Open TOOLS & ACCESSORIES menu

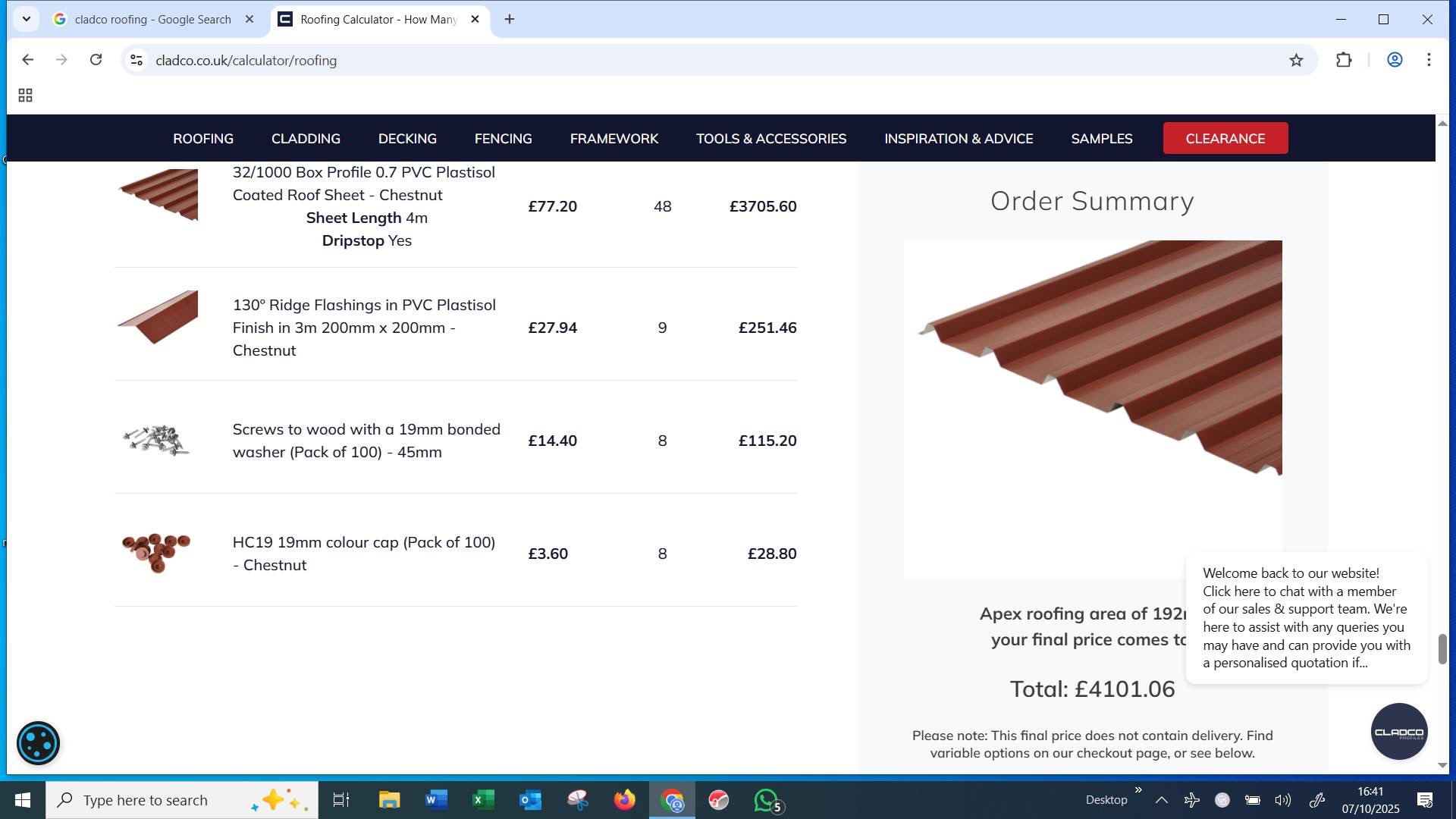[771, 139]
